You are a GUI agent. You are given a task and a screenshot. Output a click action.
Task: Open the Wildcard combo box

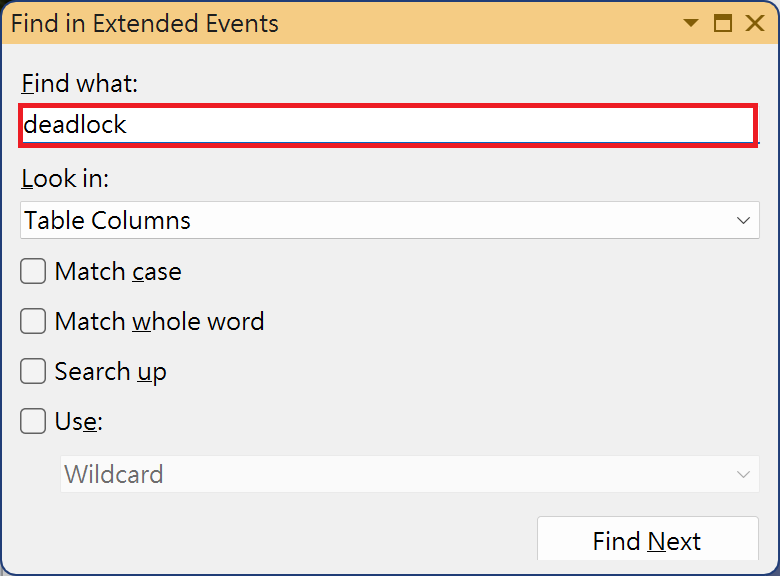click(395, 474)
